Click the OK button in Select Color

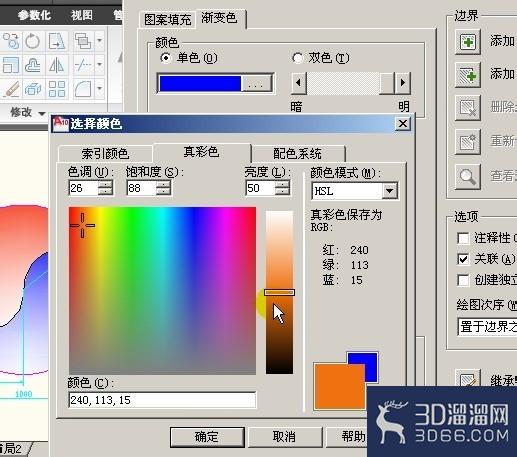pos(207,437)
